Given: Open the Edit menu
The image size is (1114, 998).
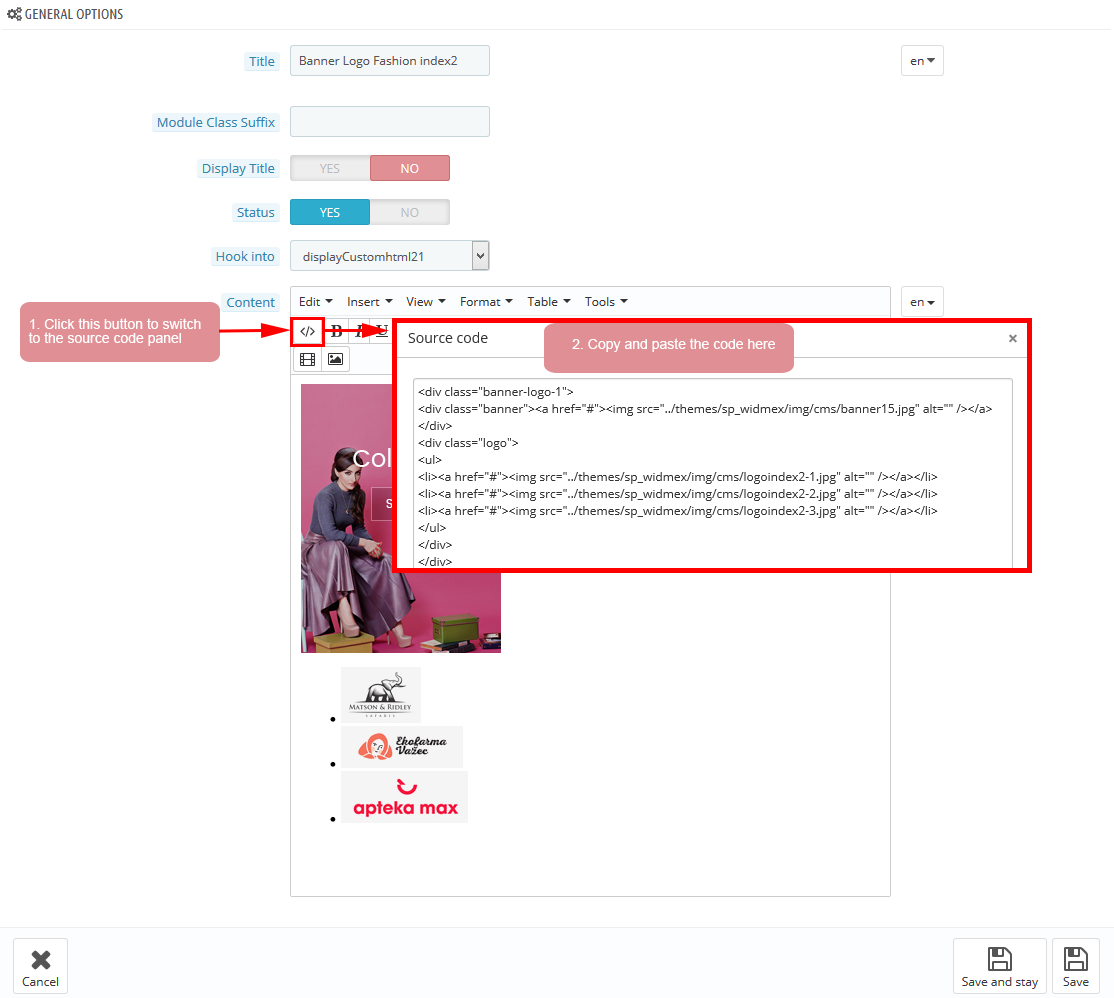Looking at the screenshot, I should click(315, 302).
